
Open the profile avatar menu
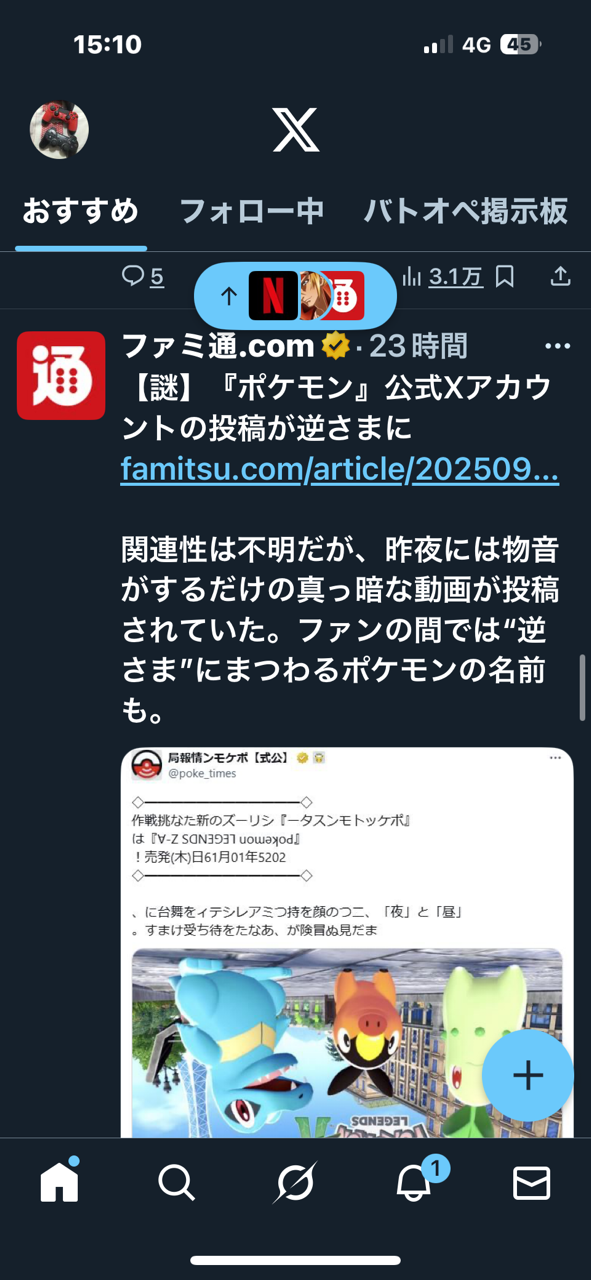tap(59, 129)
